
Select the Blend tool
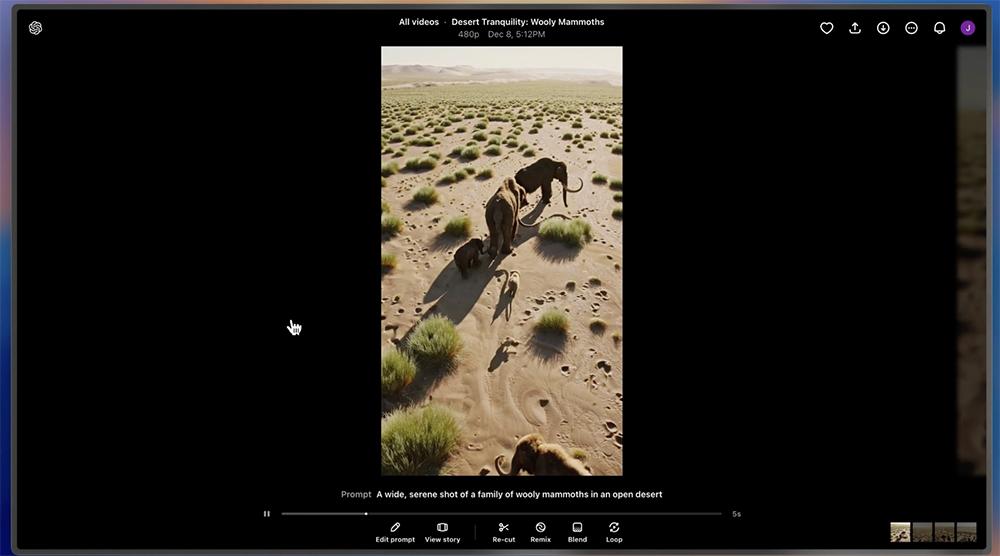(x=577, y=532)
